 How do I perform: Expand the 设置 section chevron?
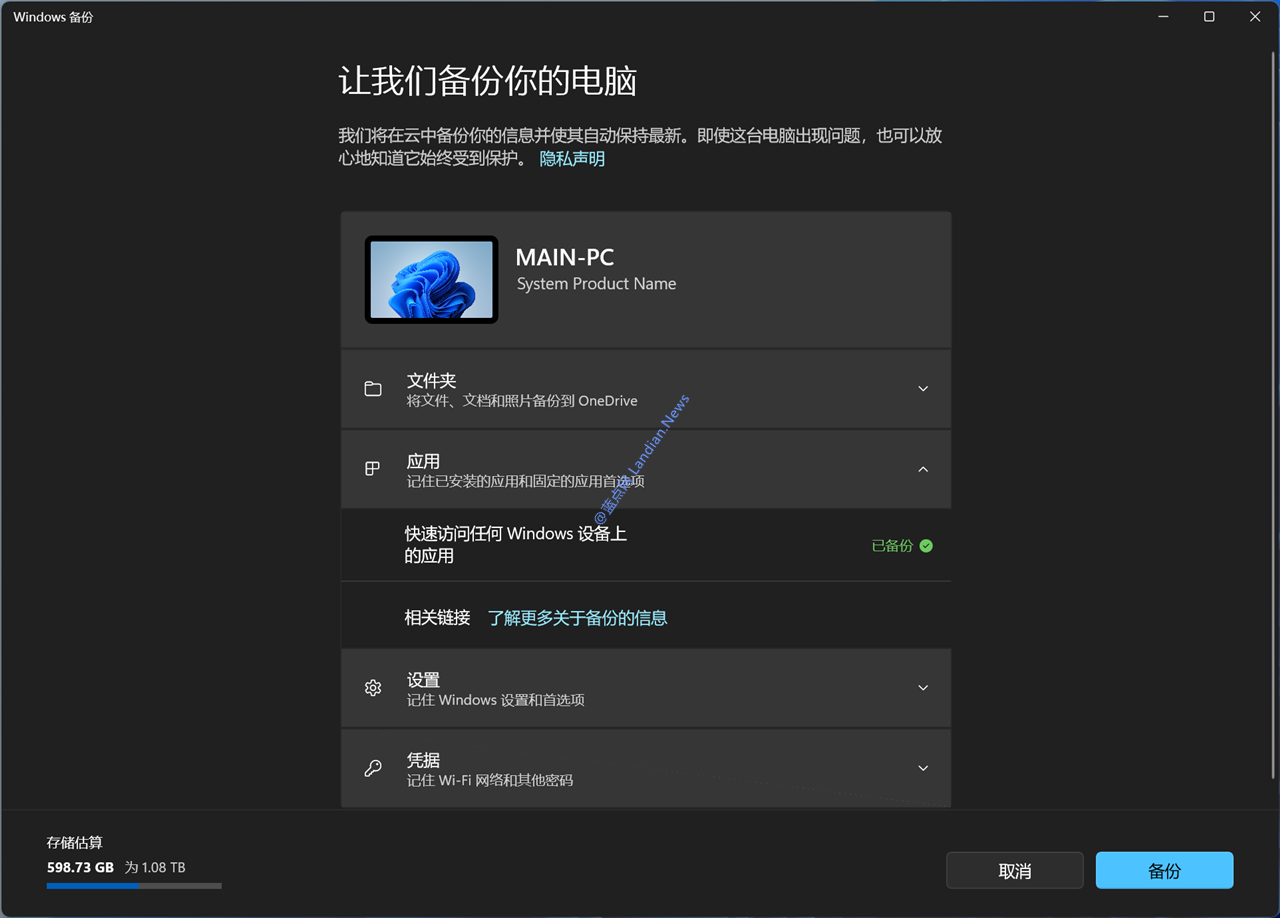coord(923,688)
